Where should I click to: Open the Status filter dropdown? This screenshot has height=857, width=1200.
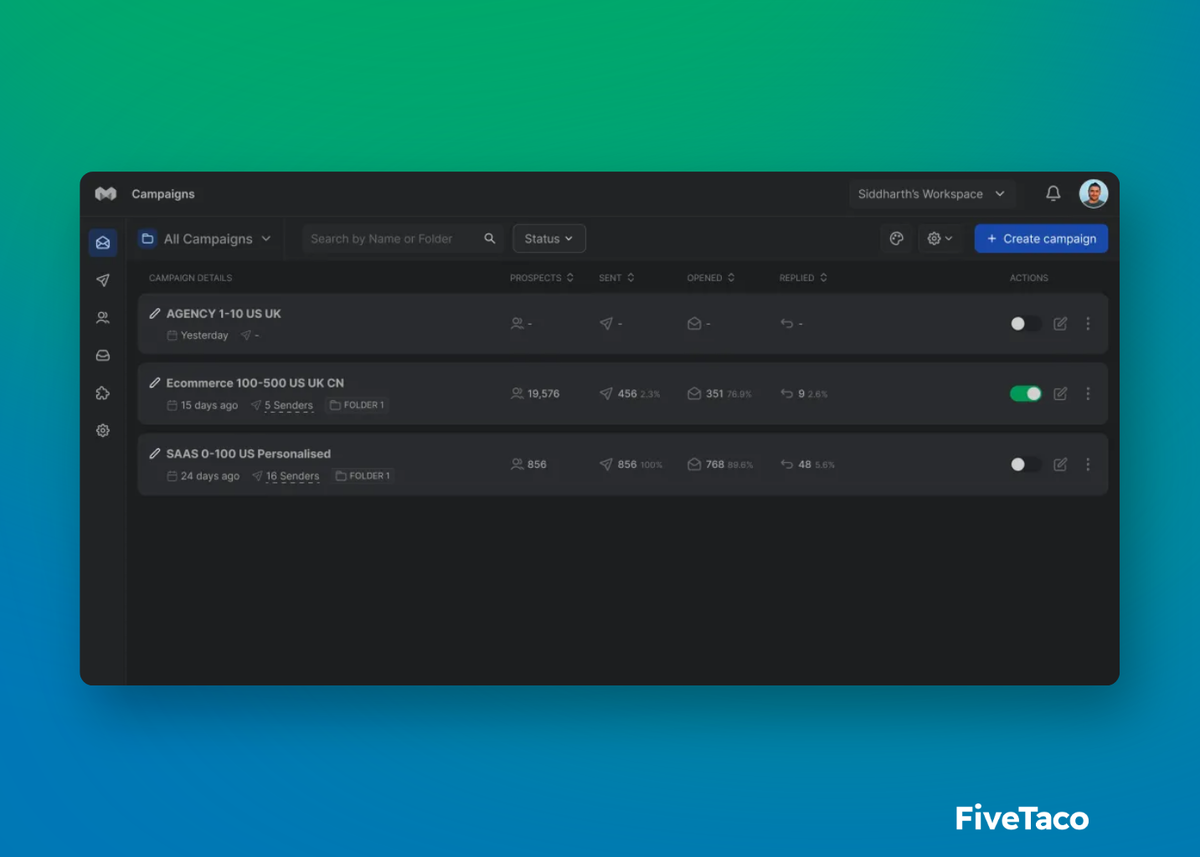(x=549, y=239)
